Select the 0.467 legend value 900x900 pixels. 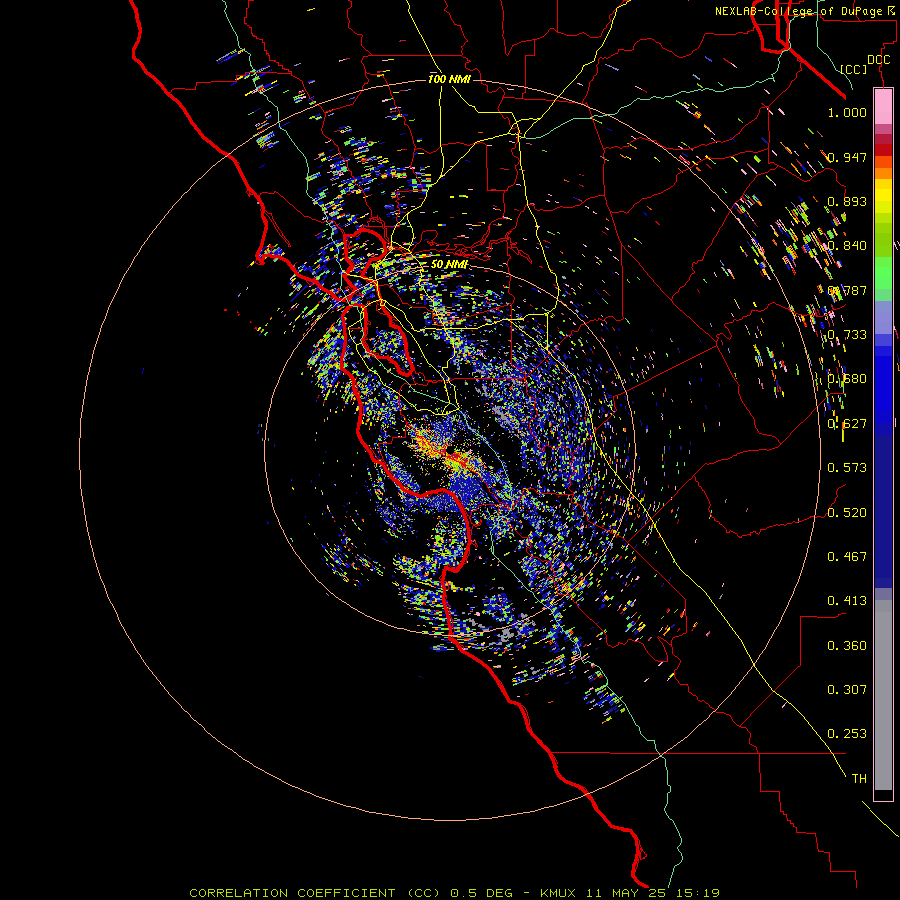pyautogui.click(x=847, y=557)
